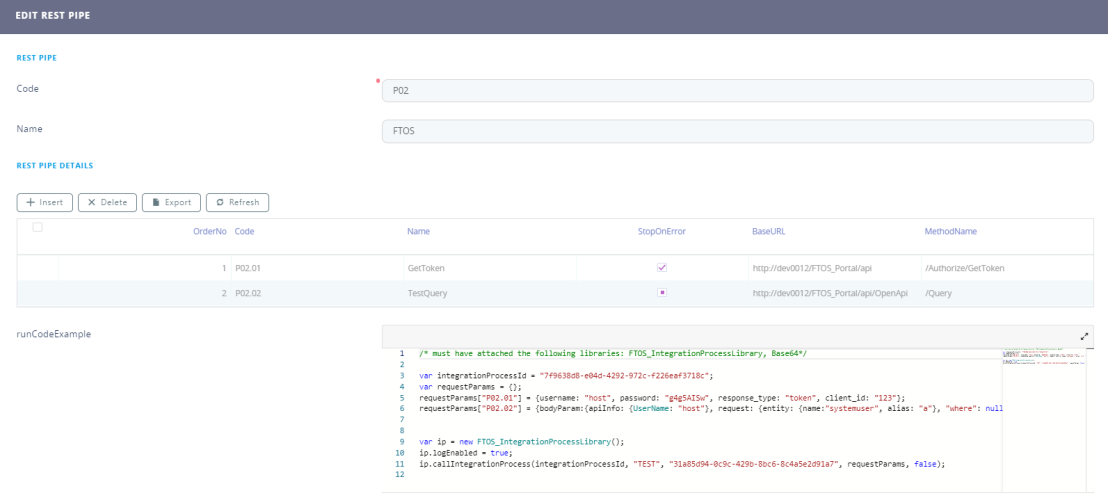Image resolution: width=1108 pixels, height=500 pixels.
Task: Click the Delete button
Action: point(107,202)
